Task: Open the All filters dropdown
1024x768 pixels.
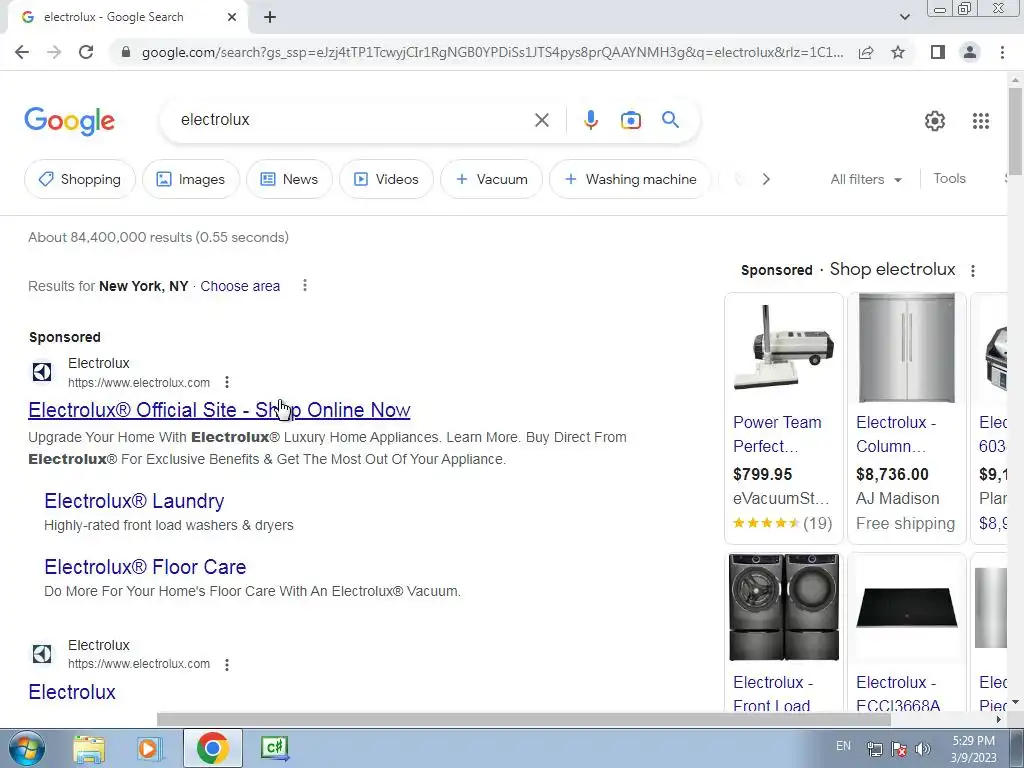Action: coord(866,179)
